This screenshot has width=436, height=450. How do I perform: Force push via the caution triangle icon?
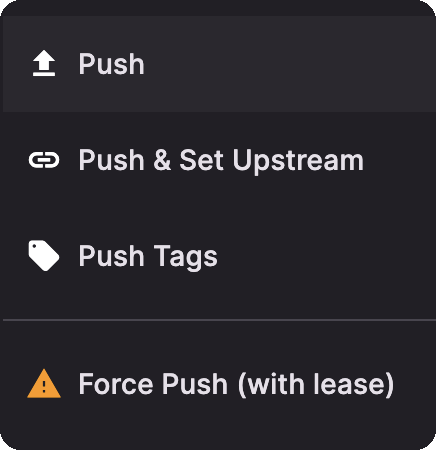tap(44, 384)
